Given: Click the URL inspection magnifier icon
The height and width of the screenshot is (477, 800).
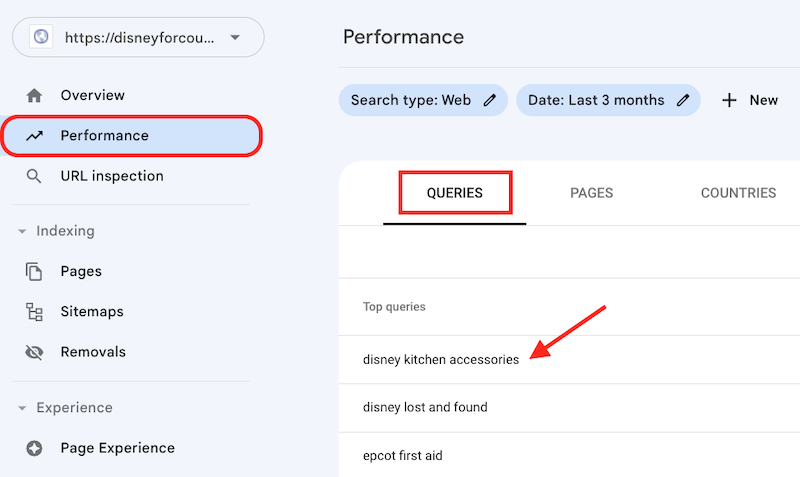Looking at the screenshot, I should tap(35, 176).
